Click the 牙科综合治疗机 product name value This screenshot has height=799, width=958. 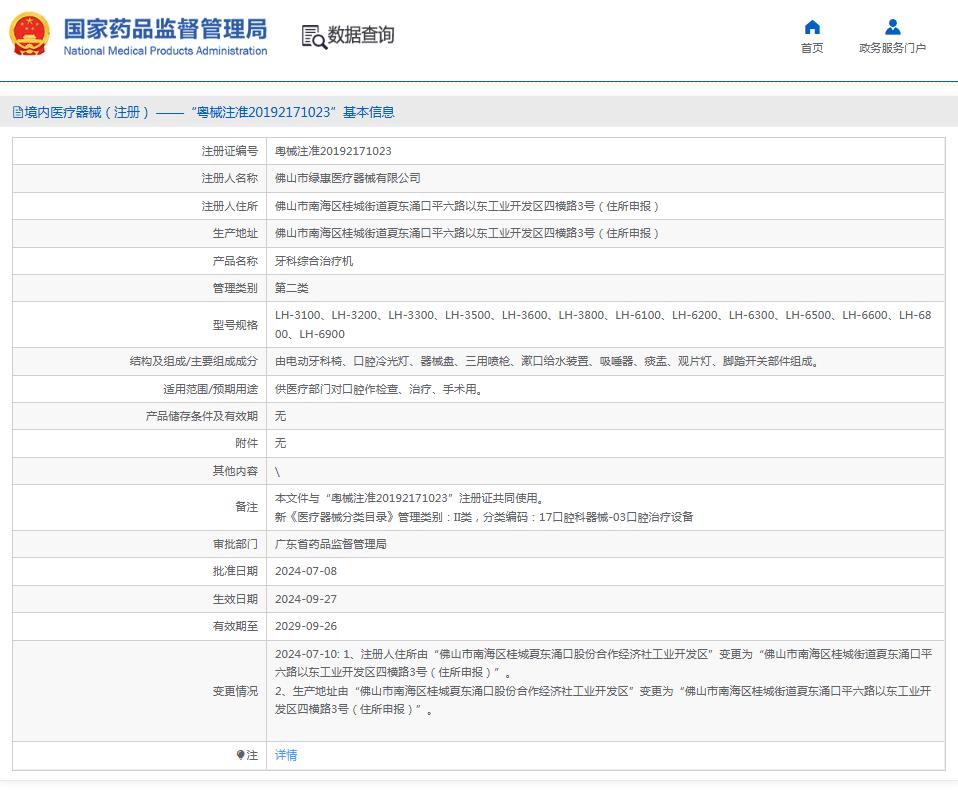coord(316,260)
